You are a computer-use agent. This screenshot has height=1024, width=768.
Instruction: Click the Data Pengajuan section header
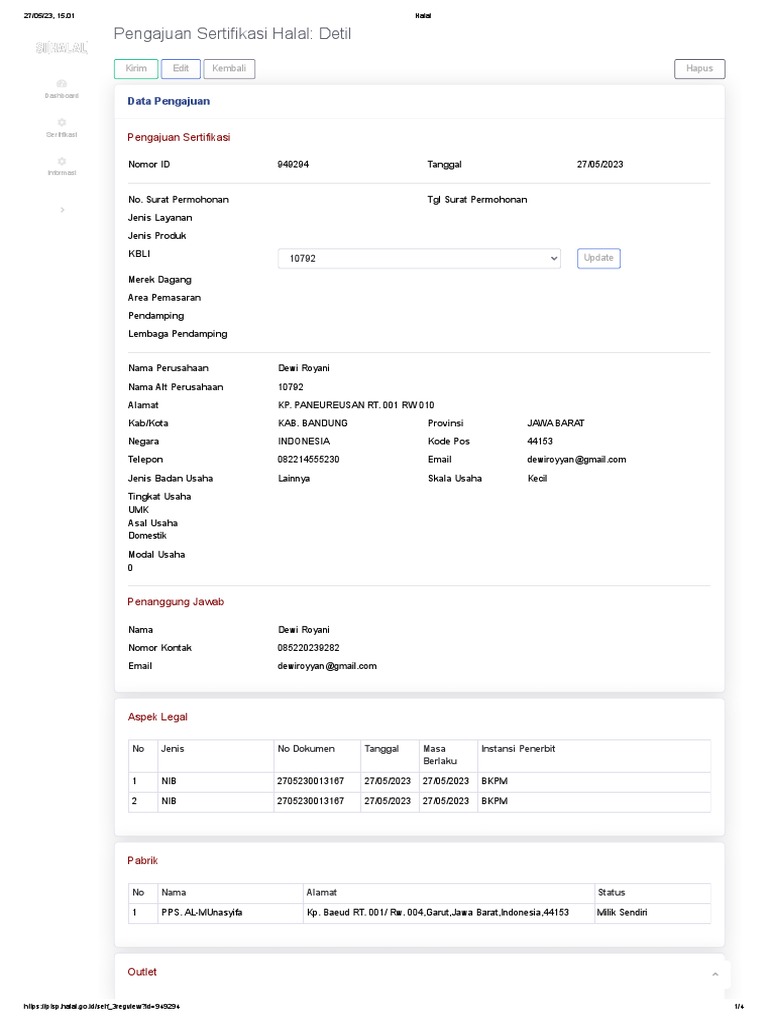[168, 101]
